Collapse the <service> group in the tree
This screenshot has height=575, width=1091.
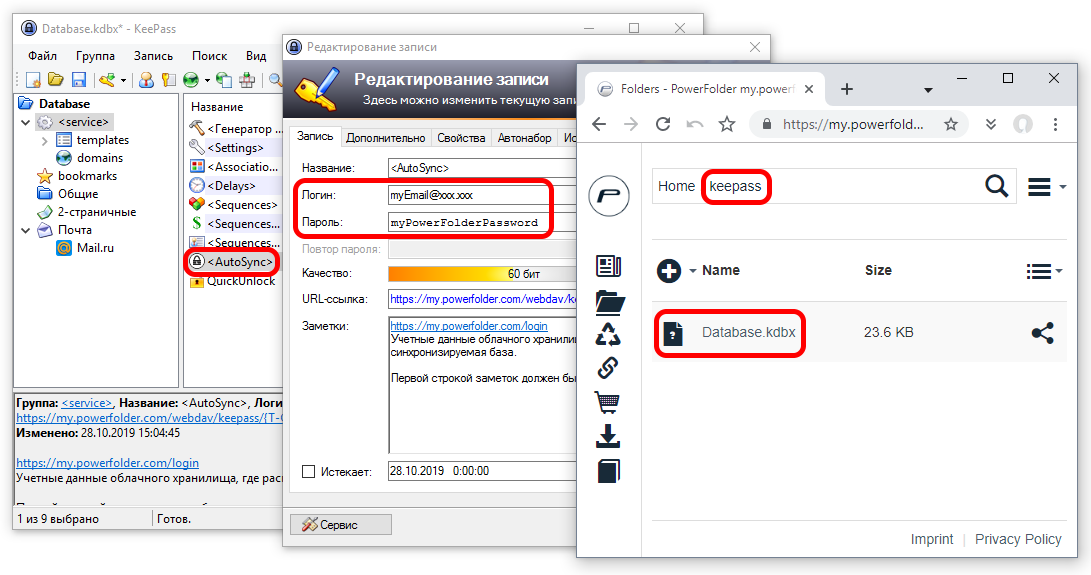26,123
